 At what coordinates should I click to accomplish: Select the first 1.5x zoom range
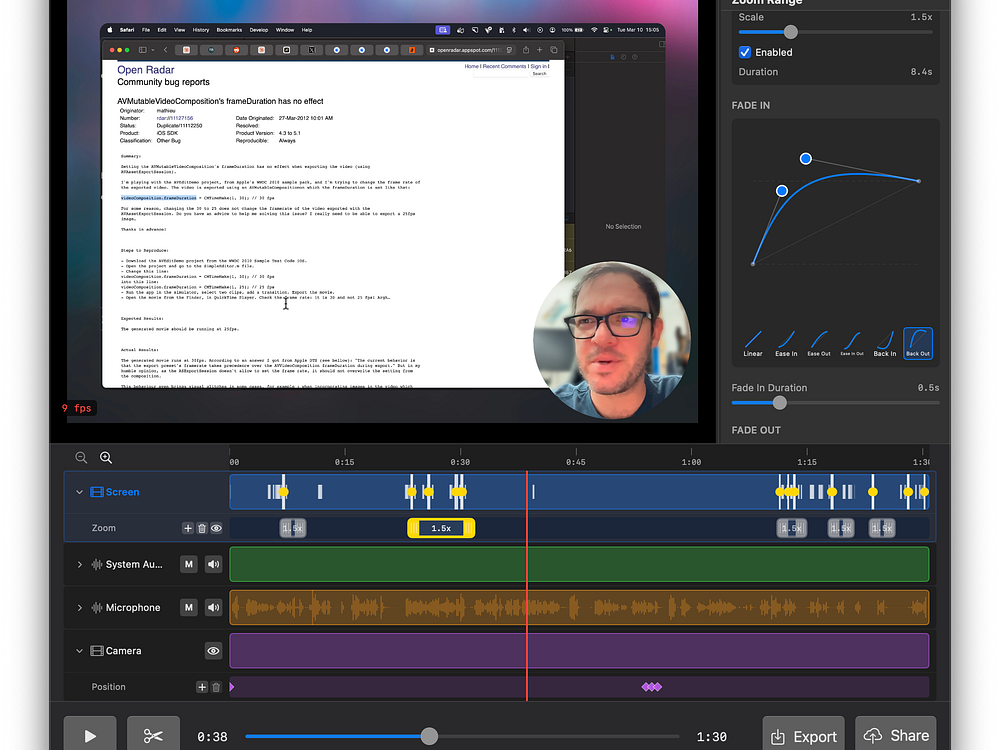pos(293,528)
